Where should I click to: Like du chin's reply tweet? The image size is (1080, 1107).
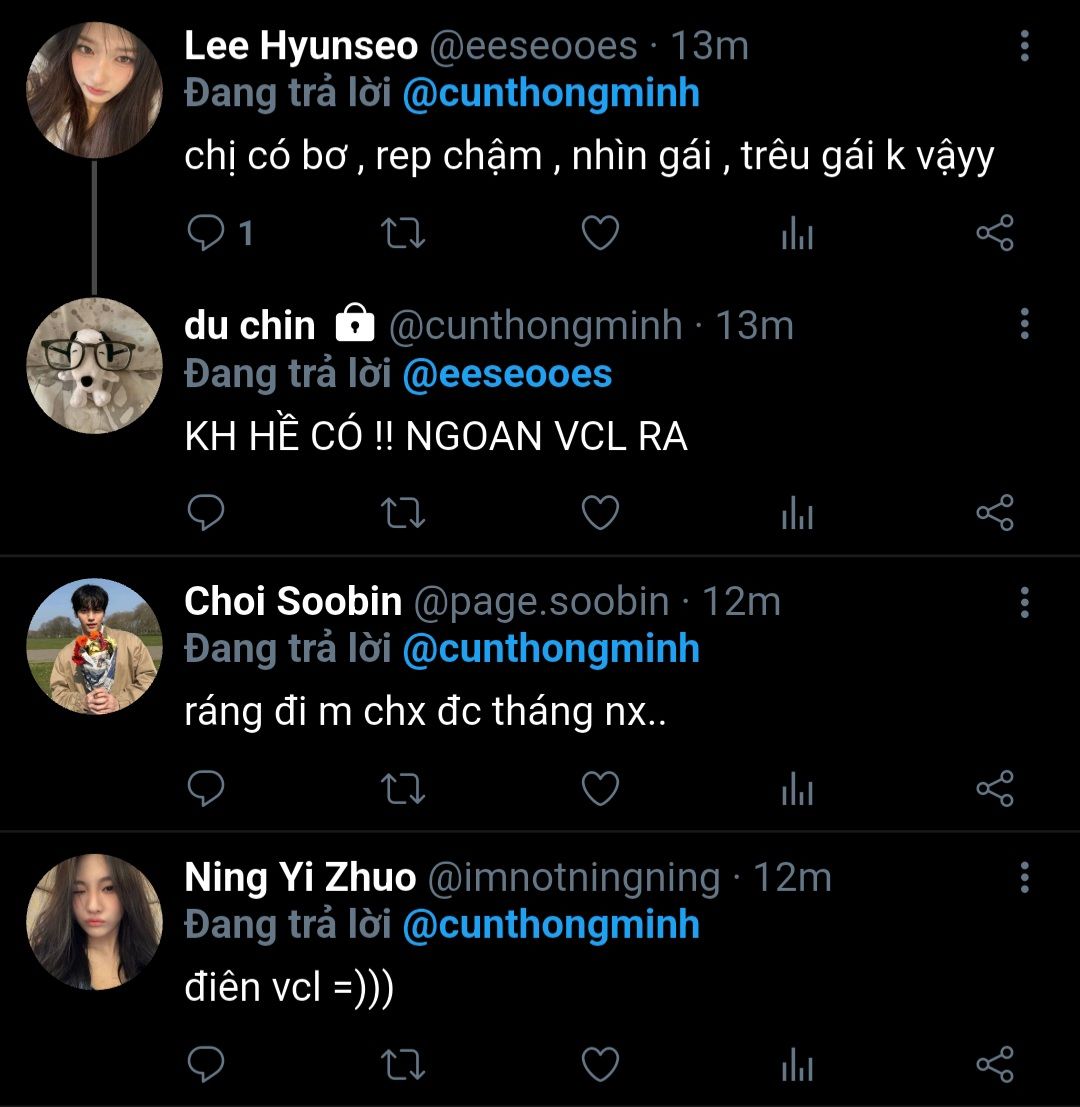coord(601,513)
